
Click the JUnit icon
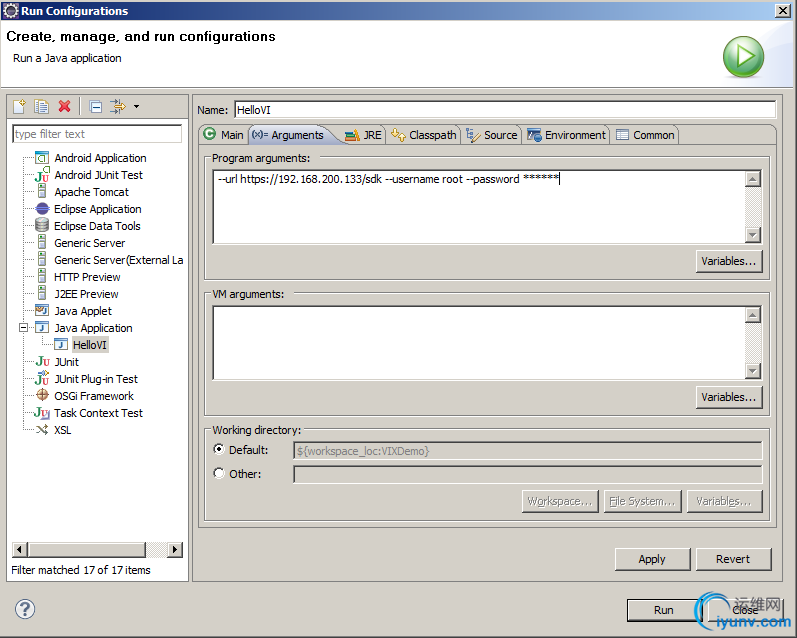pyautogui.click(x=42, y=361)
